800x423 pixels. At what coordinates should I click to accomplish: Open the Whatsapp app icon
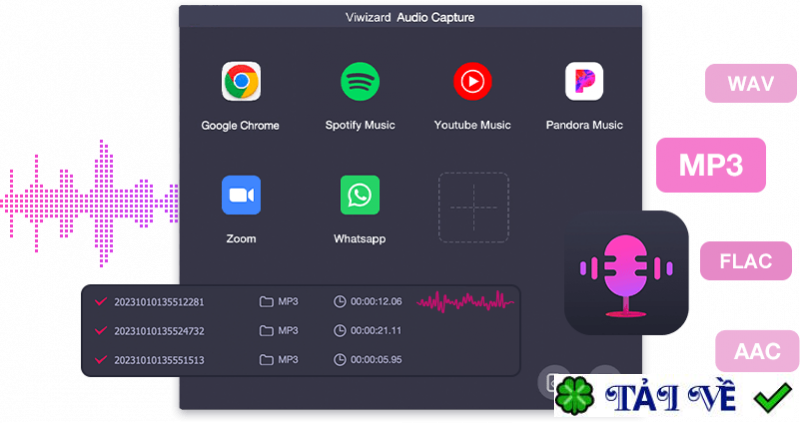tap(360, 195)
